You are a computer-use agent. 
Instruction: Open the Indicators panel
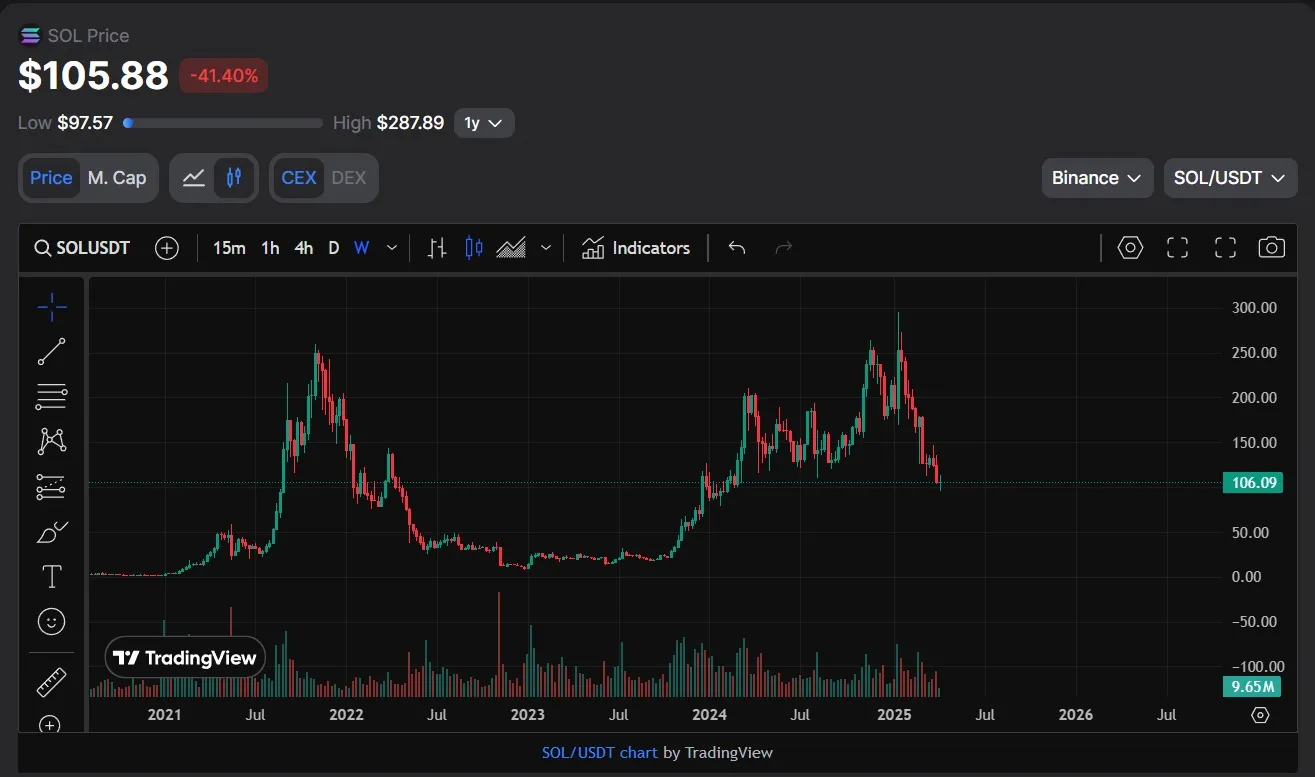(x=636, y=248)
